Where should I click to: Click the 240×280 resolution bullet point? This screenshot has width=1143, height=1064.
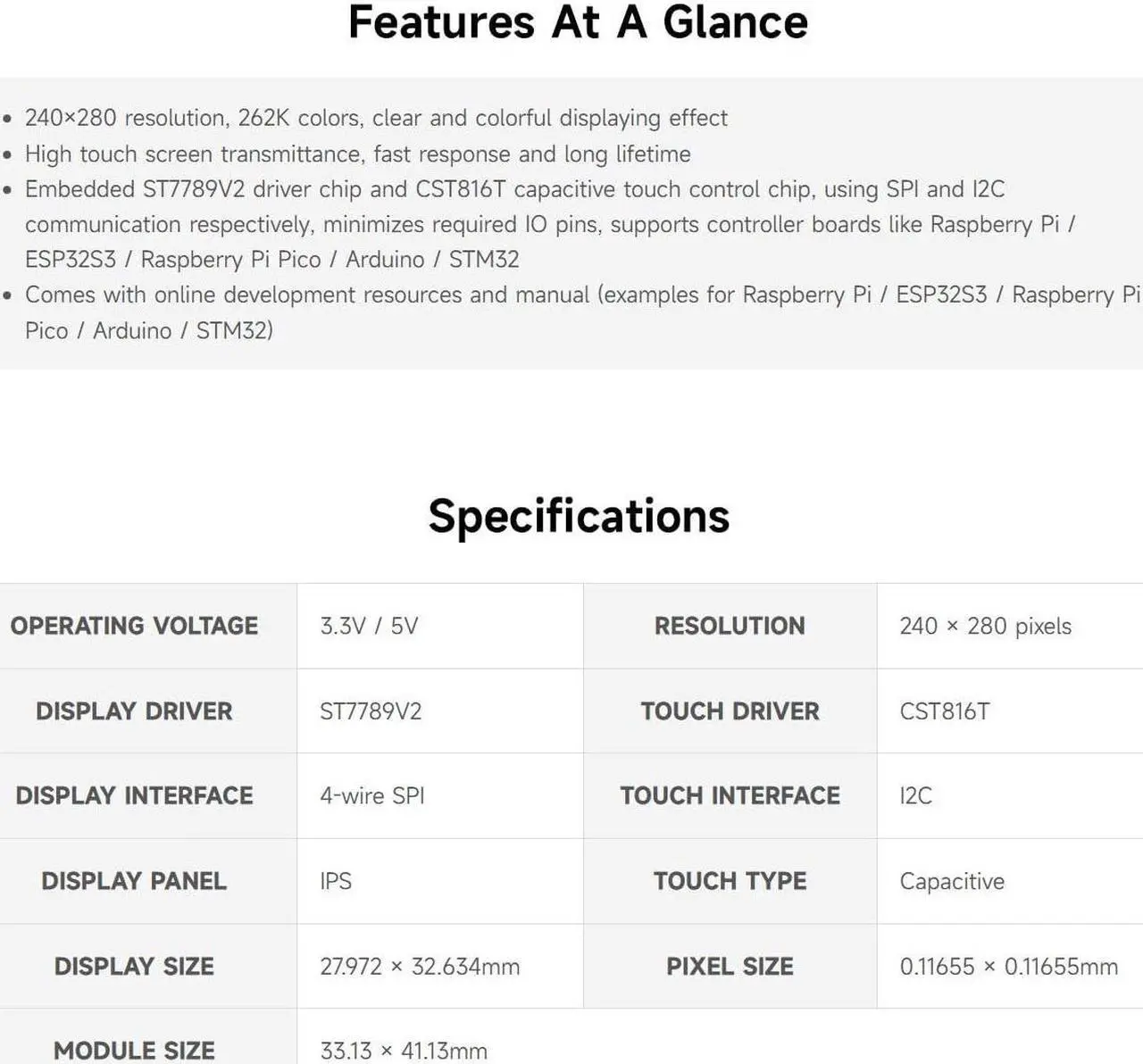(x=376, y=118)
